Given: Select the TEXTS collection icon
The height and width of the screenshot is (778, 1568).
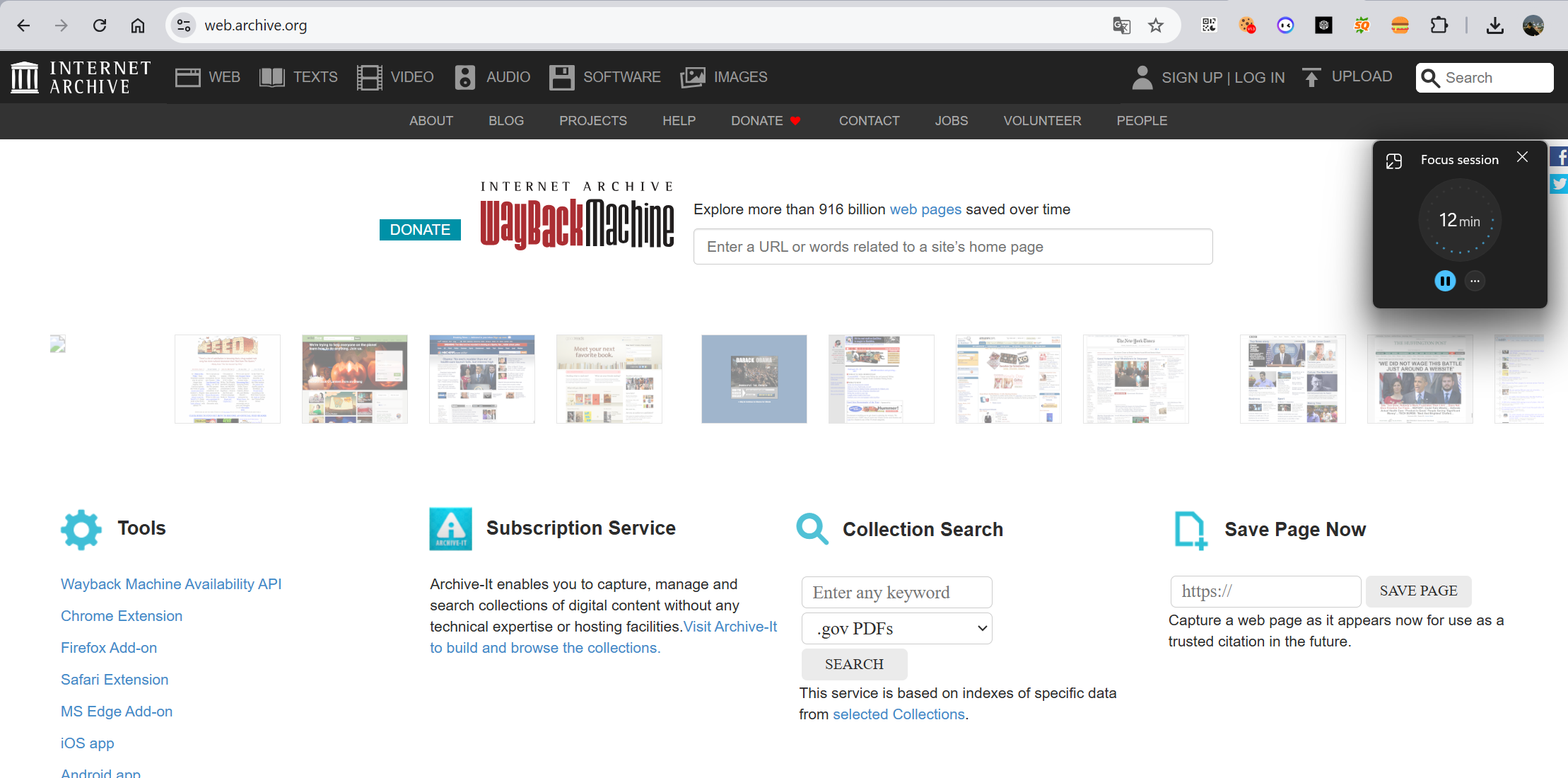Looking at the screenshot, I should [271, 76].
